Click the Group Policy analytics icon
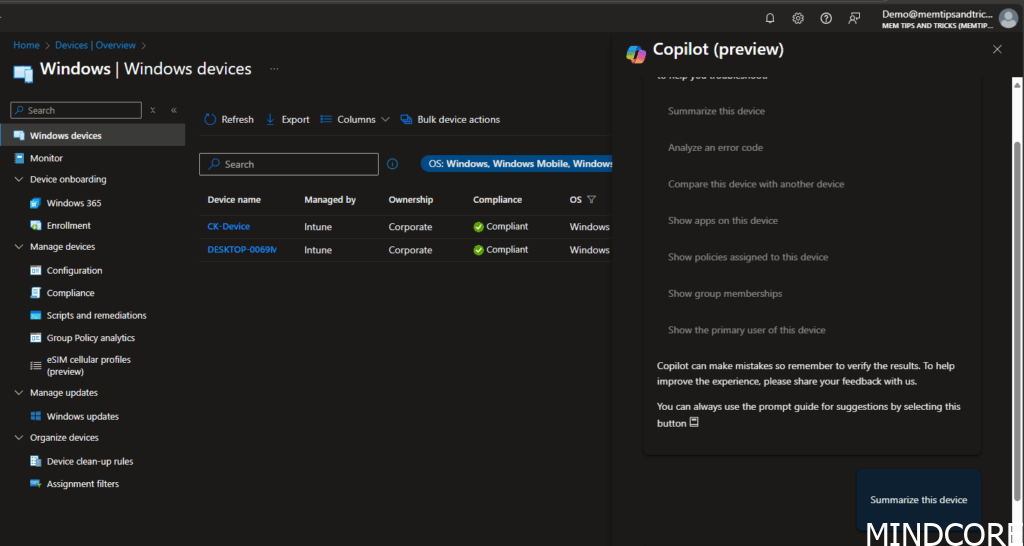The width and height of the screenshot is (1024, 546). (x=36, y=338)
